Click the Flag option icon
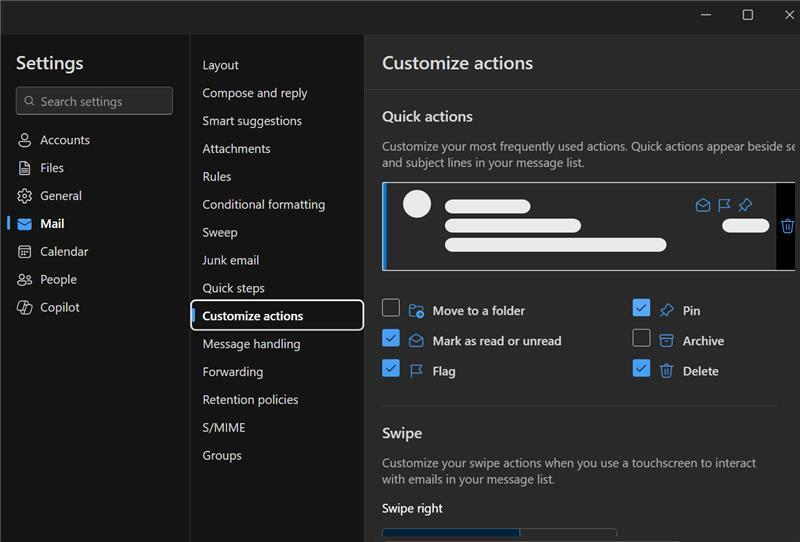This screenshot has width=800, height=542. (x=416, y=371)
